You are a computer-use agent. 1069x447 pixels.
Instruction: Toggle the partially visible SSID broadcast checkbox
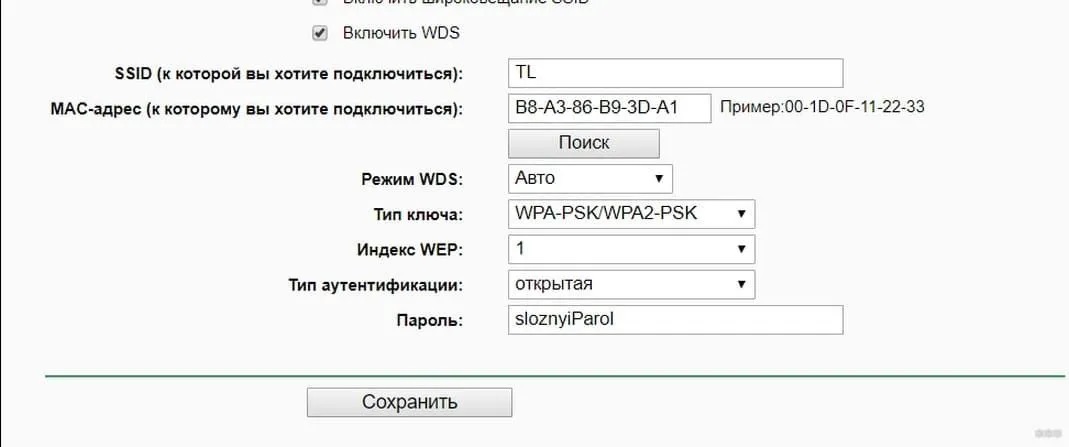pyautogui.click(x=320, y=2)
